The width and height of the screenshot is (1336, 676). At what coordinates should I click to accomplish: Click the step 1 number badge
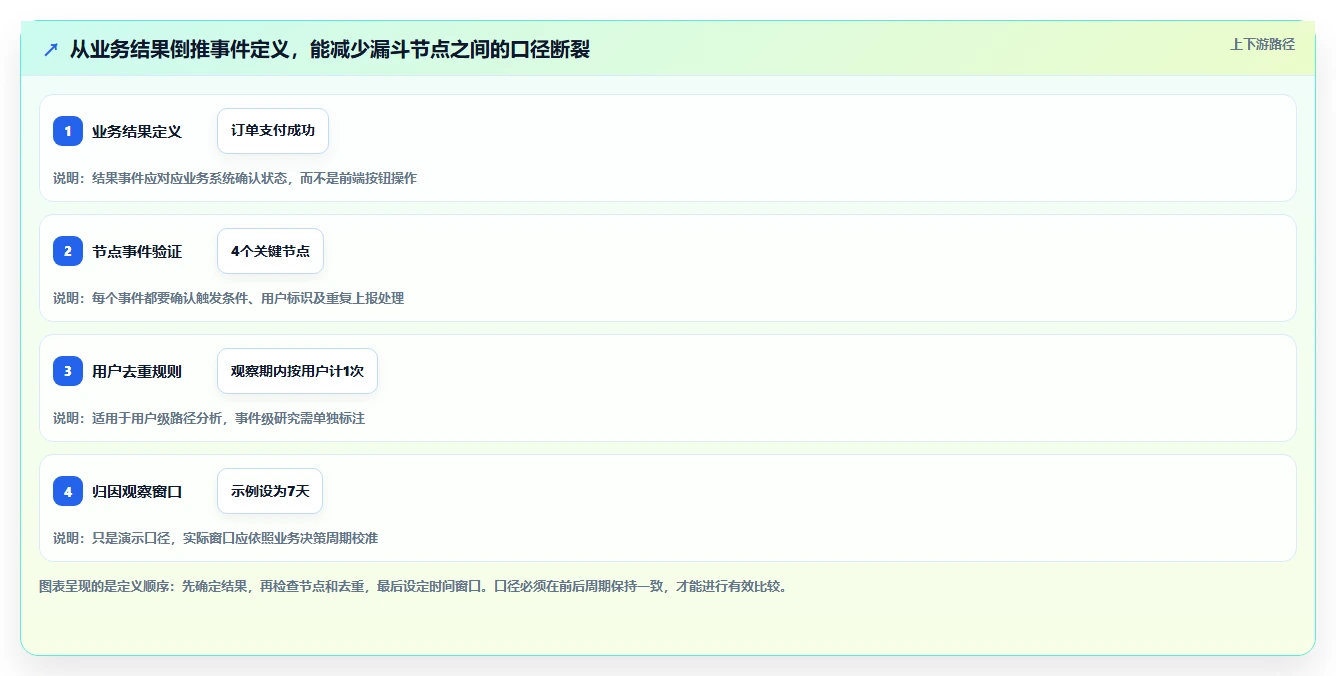68,131
